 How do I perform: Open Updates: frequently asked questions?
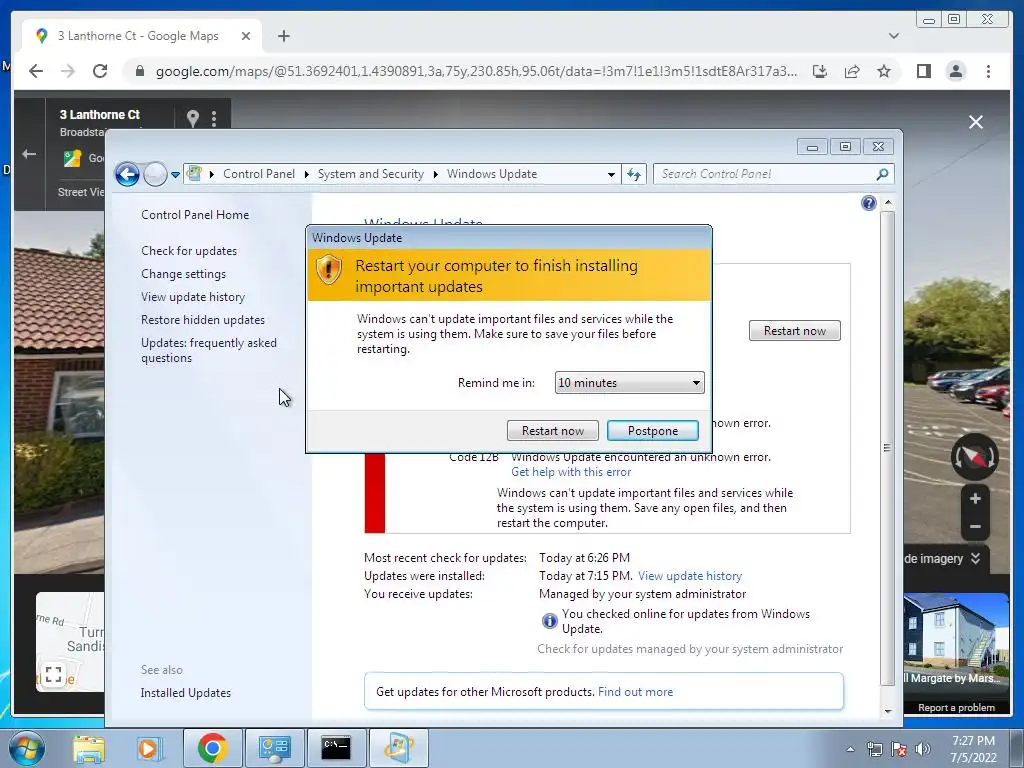point(209,350)
